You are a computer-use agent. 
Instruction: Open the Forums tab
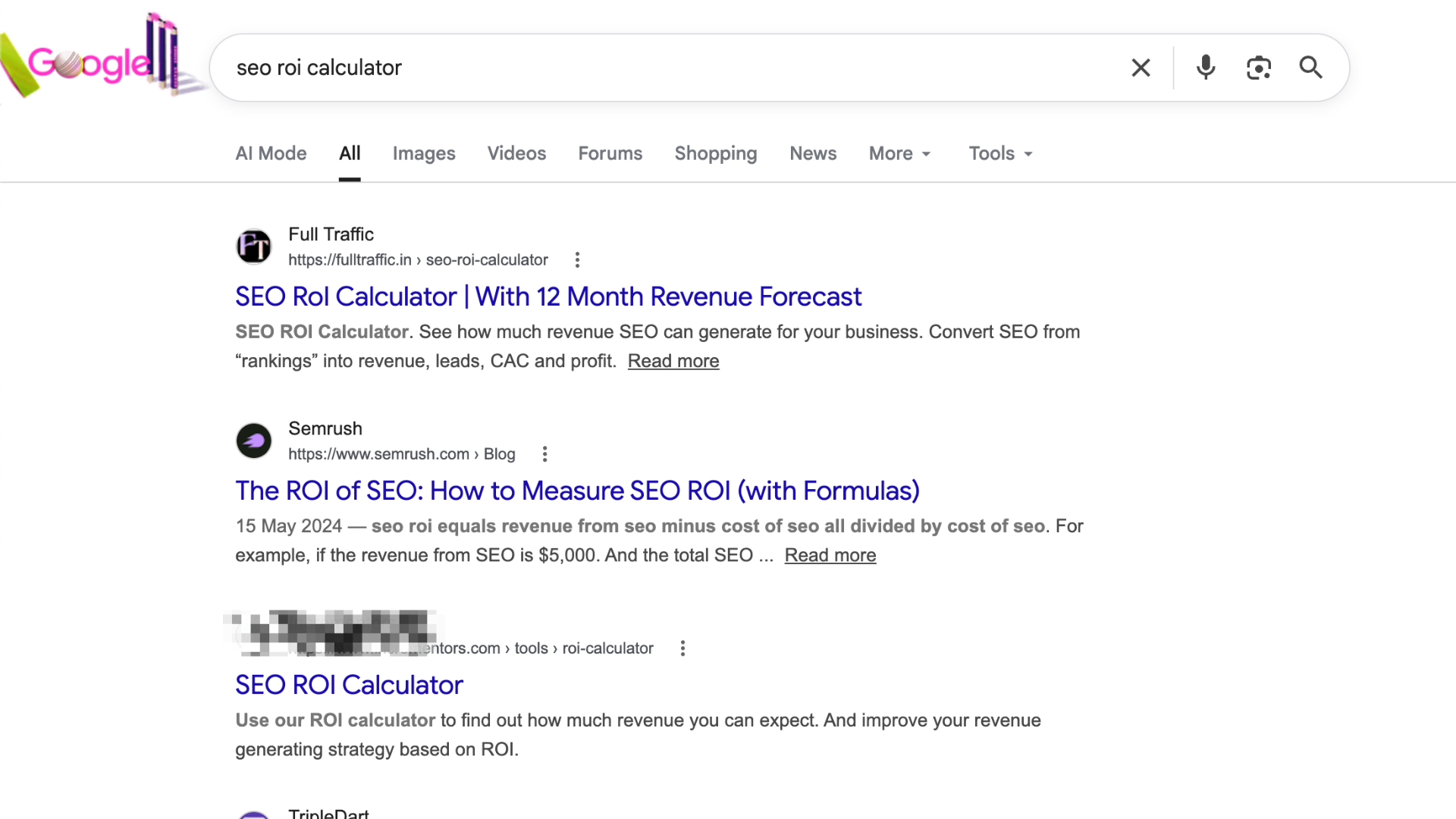pos(610,153)
